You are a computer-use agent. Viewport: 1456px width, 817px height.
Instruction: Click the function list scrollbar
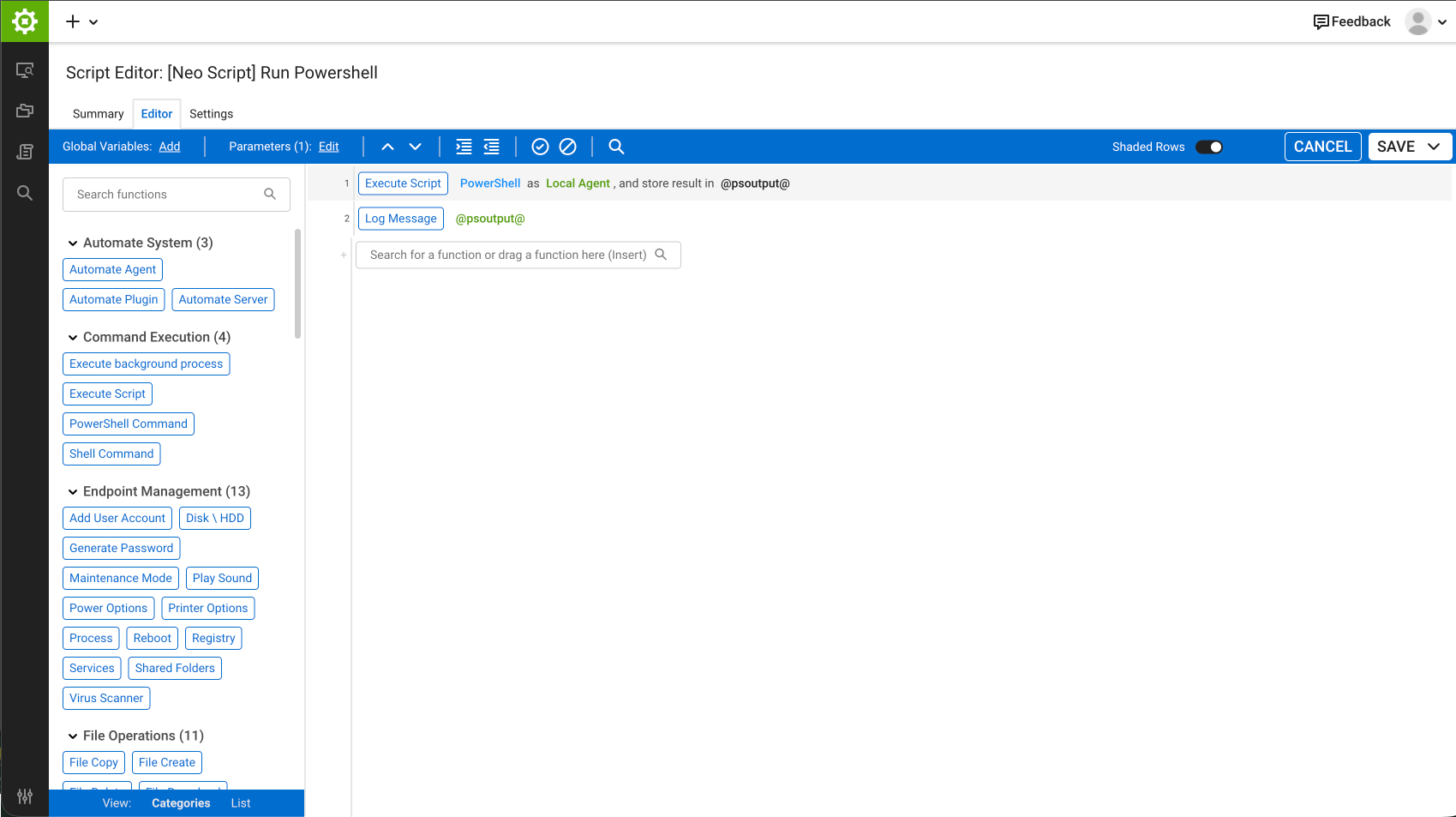click(297, 284)
